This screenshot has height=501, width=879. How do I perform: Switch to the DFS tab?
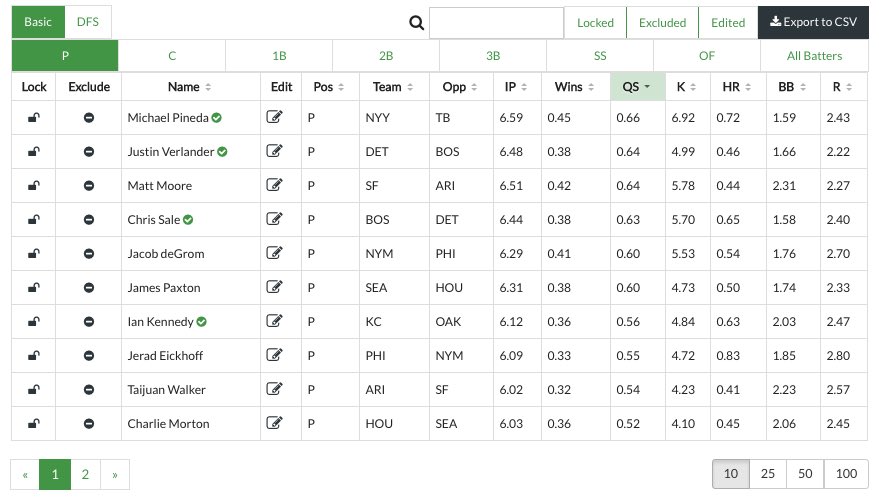[88, 22]
